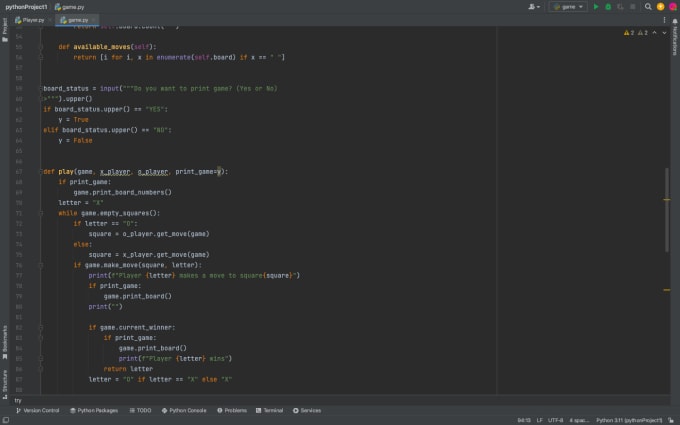Viewport: 680px width, 425px height.
Task: Collapse the if game.make_move block fold
Action: pyautogui.click(x=41, y=265)
